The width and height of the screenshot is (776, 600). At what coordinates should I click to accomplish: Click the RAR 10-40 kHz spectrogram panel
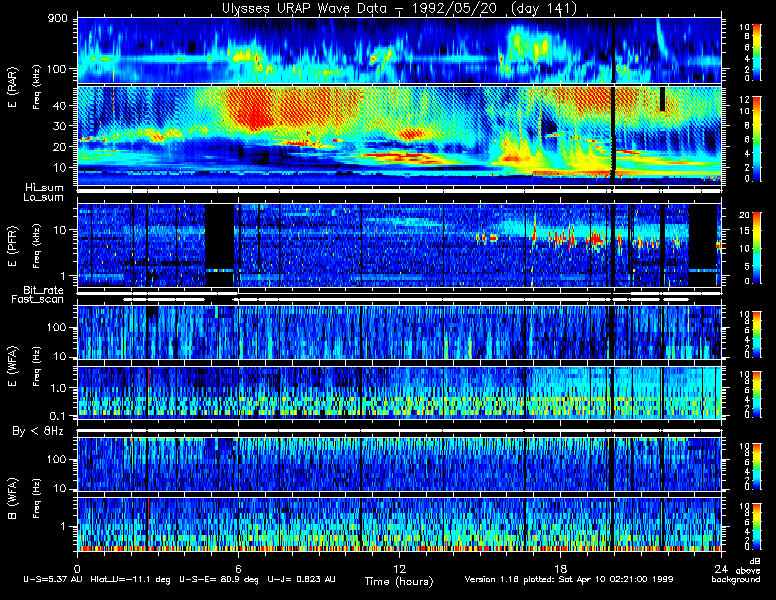(x=399, y=136)
